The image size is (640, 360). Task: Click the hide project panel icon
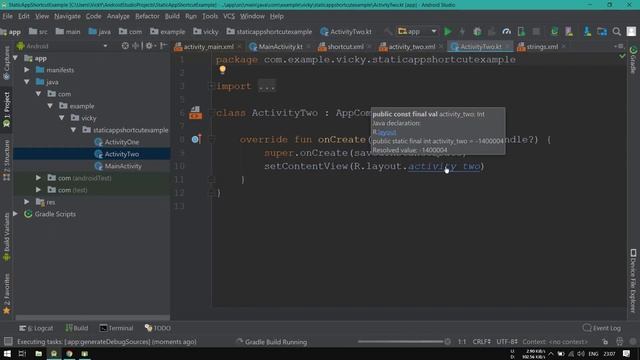coord(163,46)
